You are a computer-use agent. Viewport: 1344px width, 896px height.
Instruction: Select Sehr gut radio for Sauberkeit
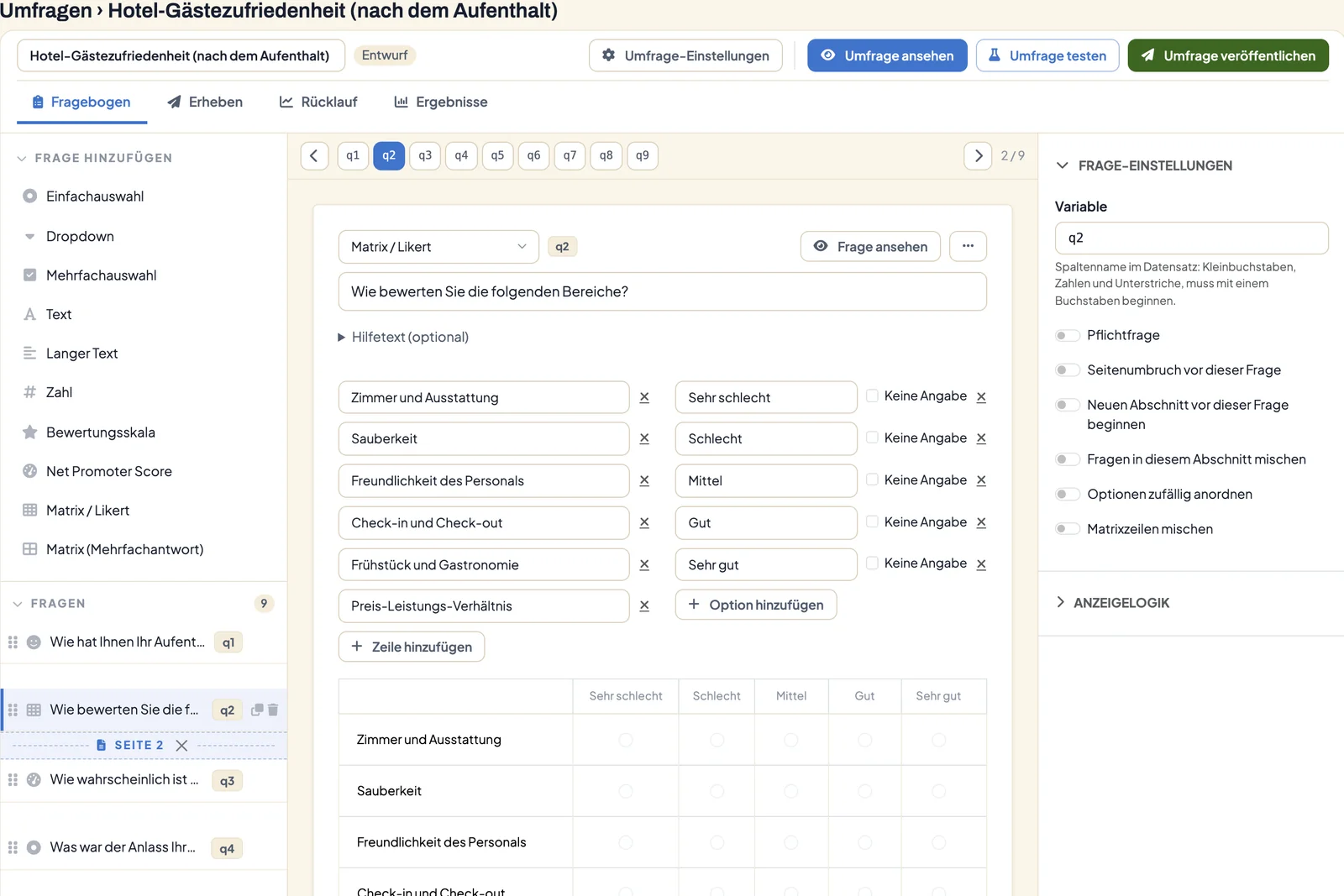tap(938, 791)
